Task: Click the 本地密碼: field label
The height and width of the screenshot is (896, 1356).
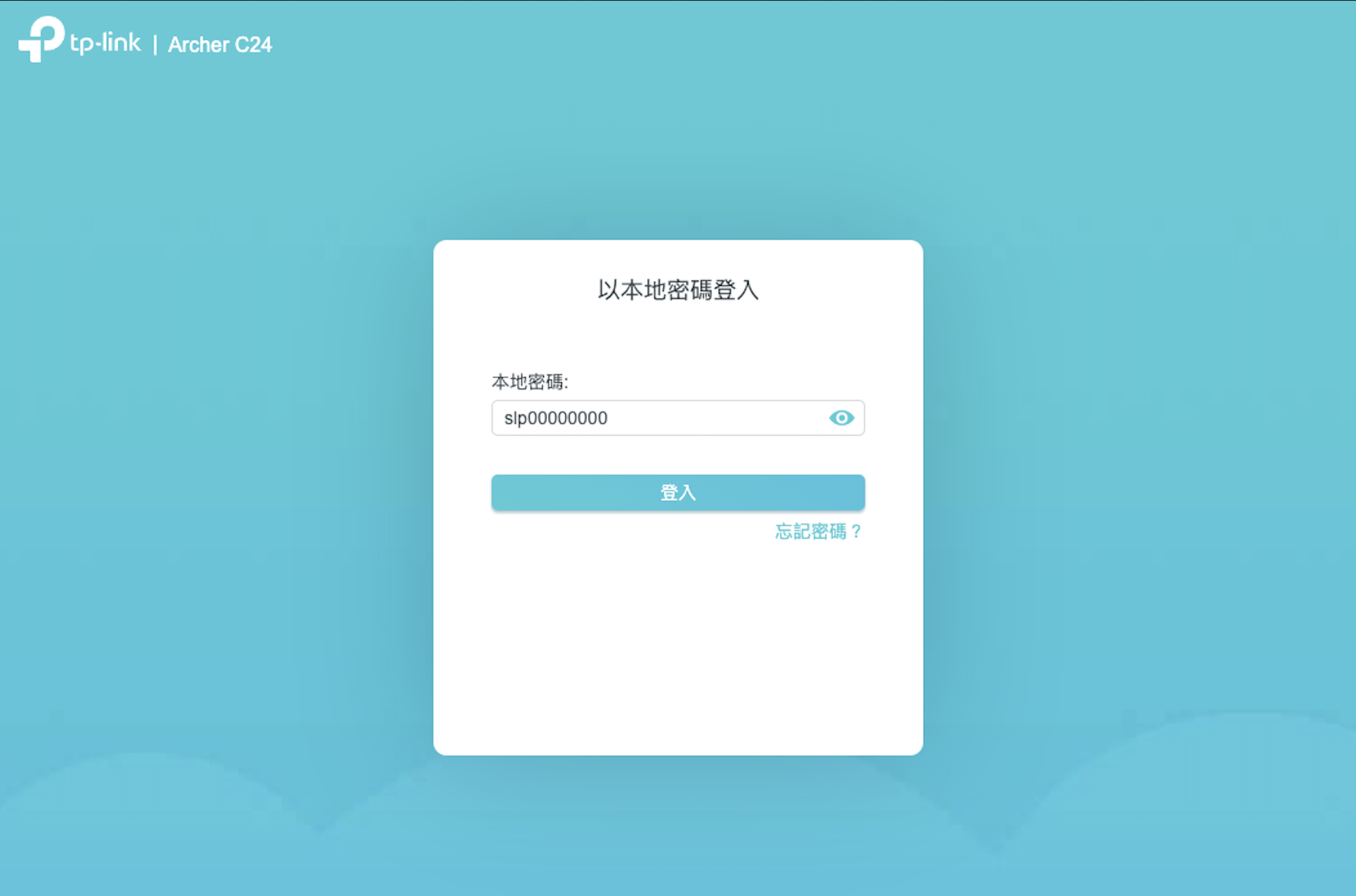Action: click(x=531, y=382)
